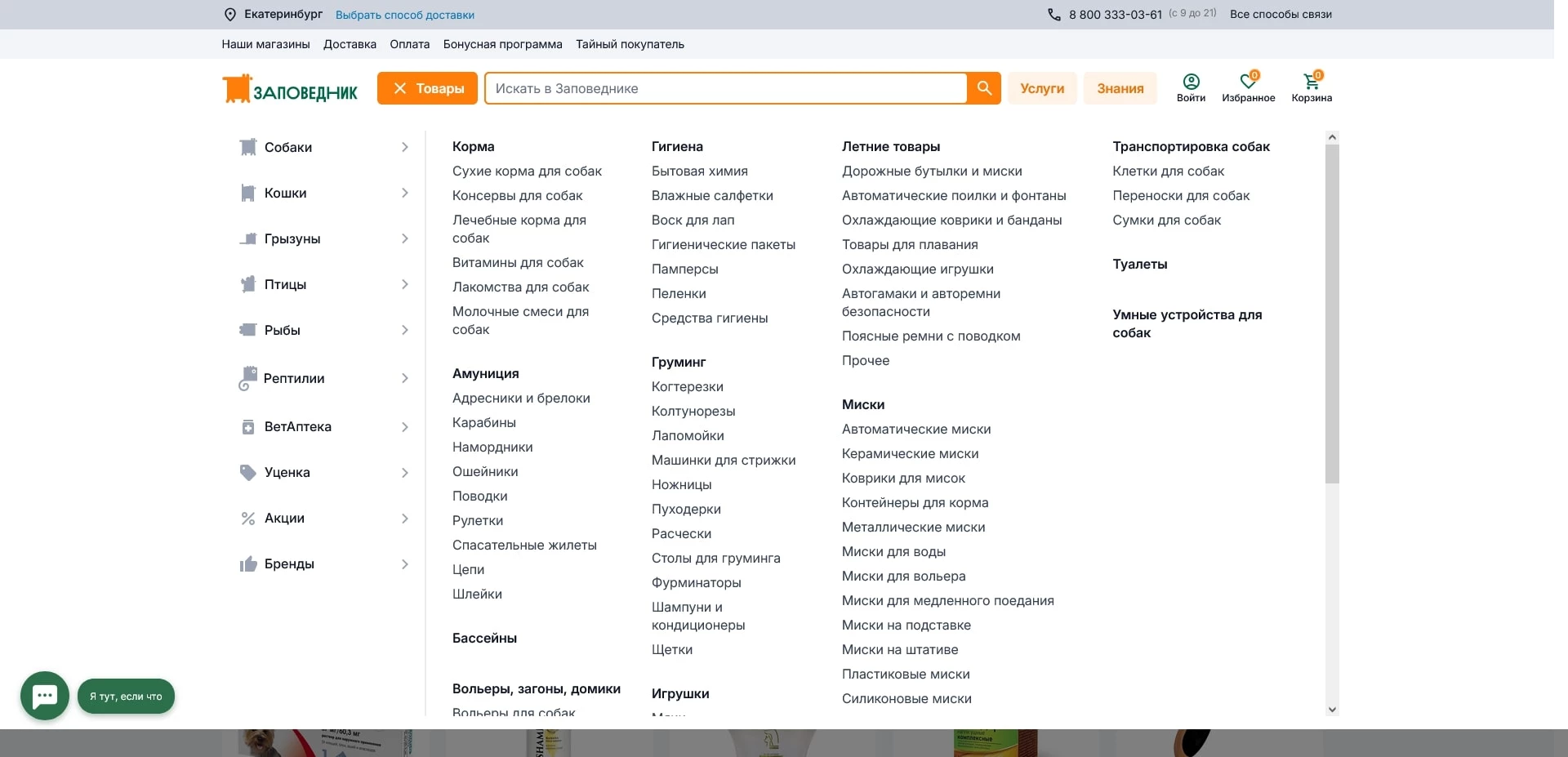Open favorites via the heart icon (Избранное)
The height and width of the screenshot is (757, 1568).
(1249, 82)
